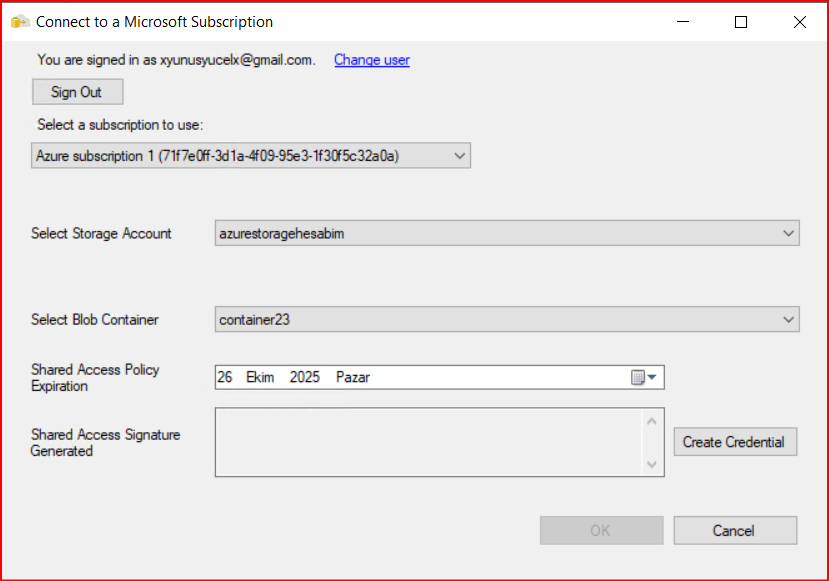Click the Create Credential button
Image resolution: width=829 pixels, height=581 pixels.
point(734,442)
